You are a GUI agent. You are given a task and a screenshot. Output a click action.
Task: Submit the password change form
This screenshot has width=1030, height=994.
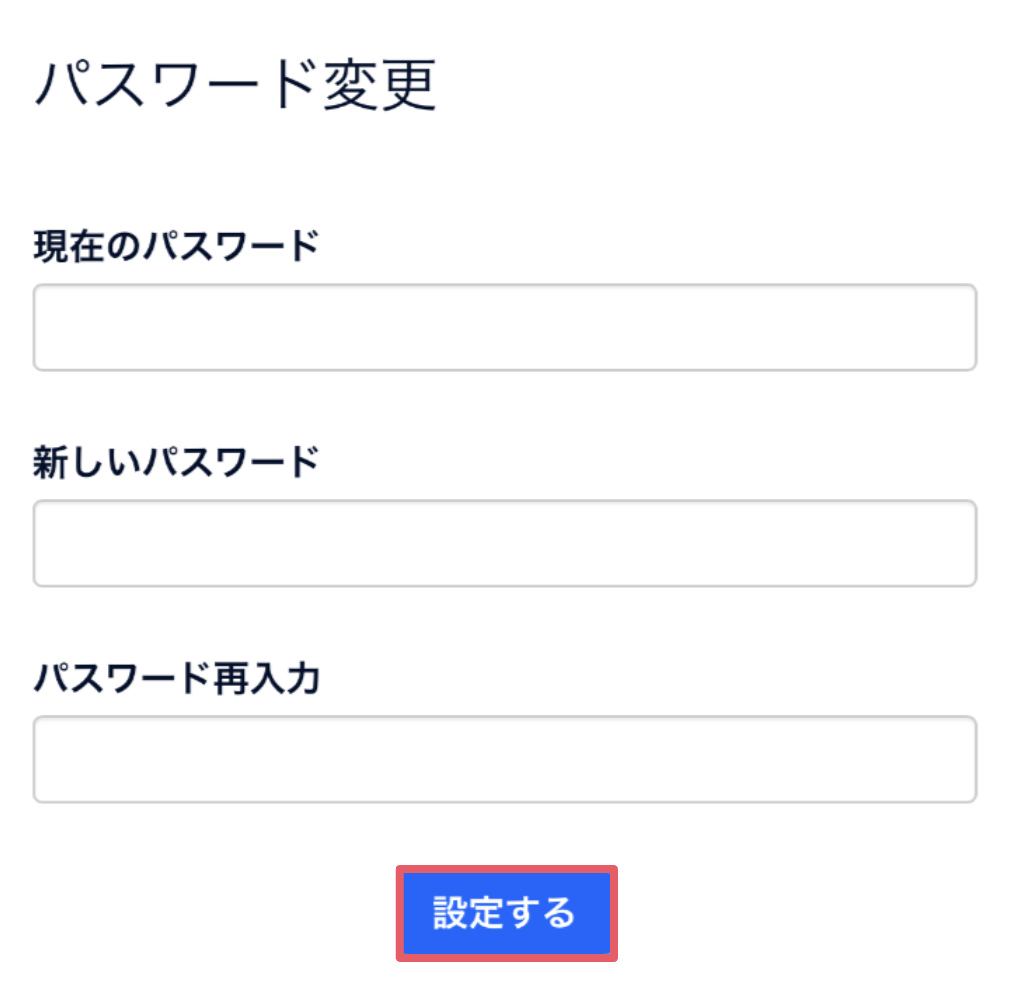[506, 913]
